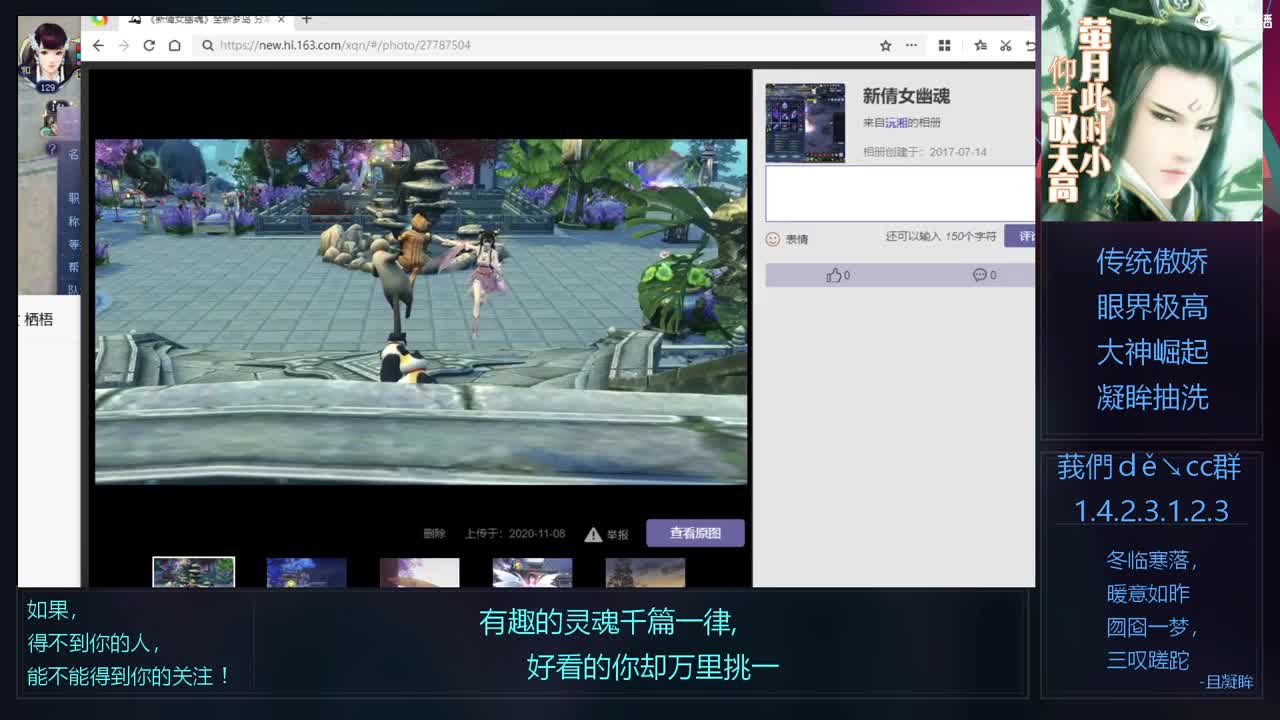Click the 查看原图 view original button
Viewport: 1280px width, 720px height.
pos(695,533)
